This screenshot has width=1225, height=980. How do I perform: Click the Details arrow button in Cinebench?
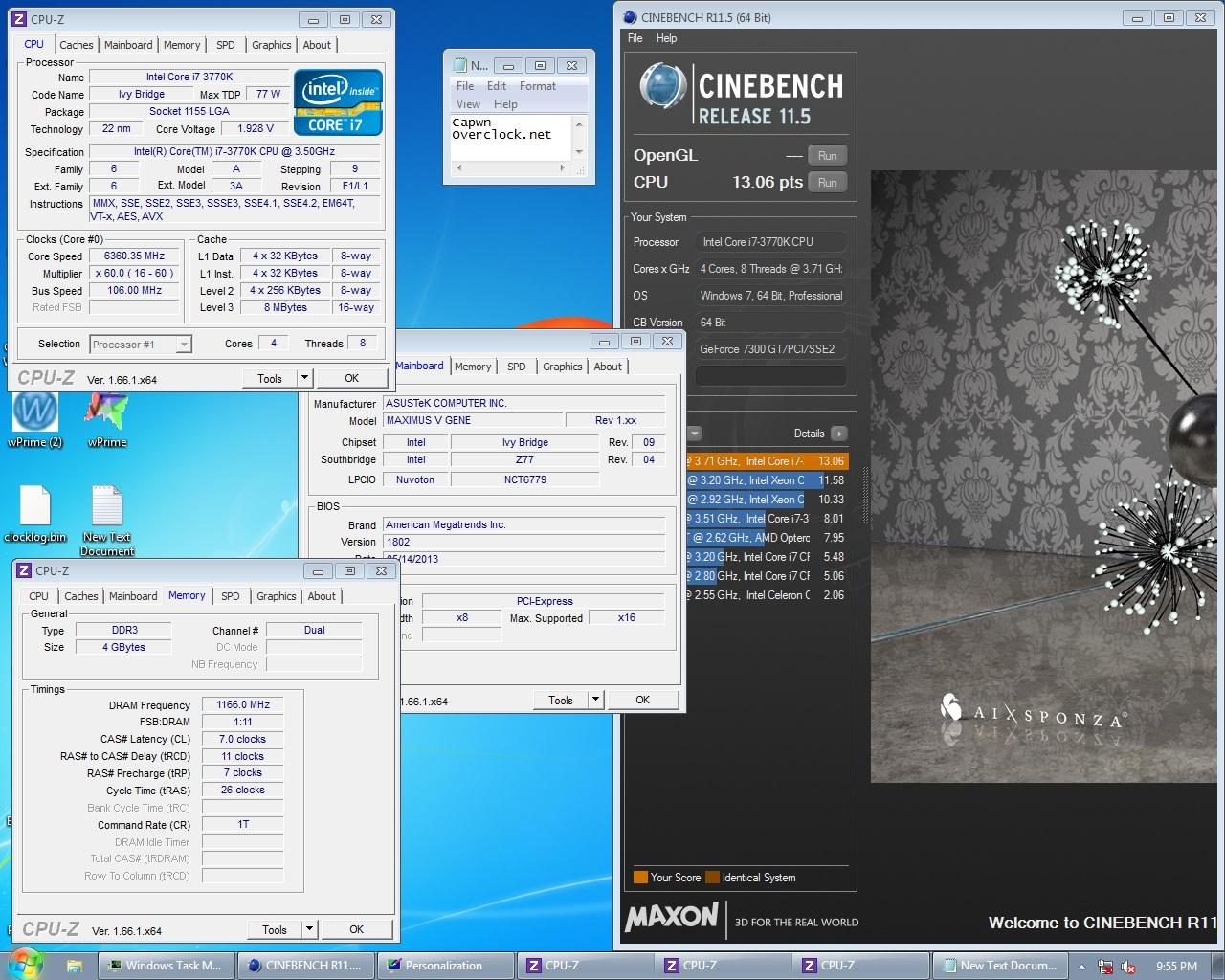coord(839,434)
